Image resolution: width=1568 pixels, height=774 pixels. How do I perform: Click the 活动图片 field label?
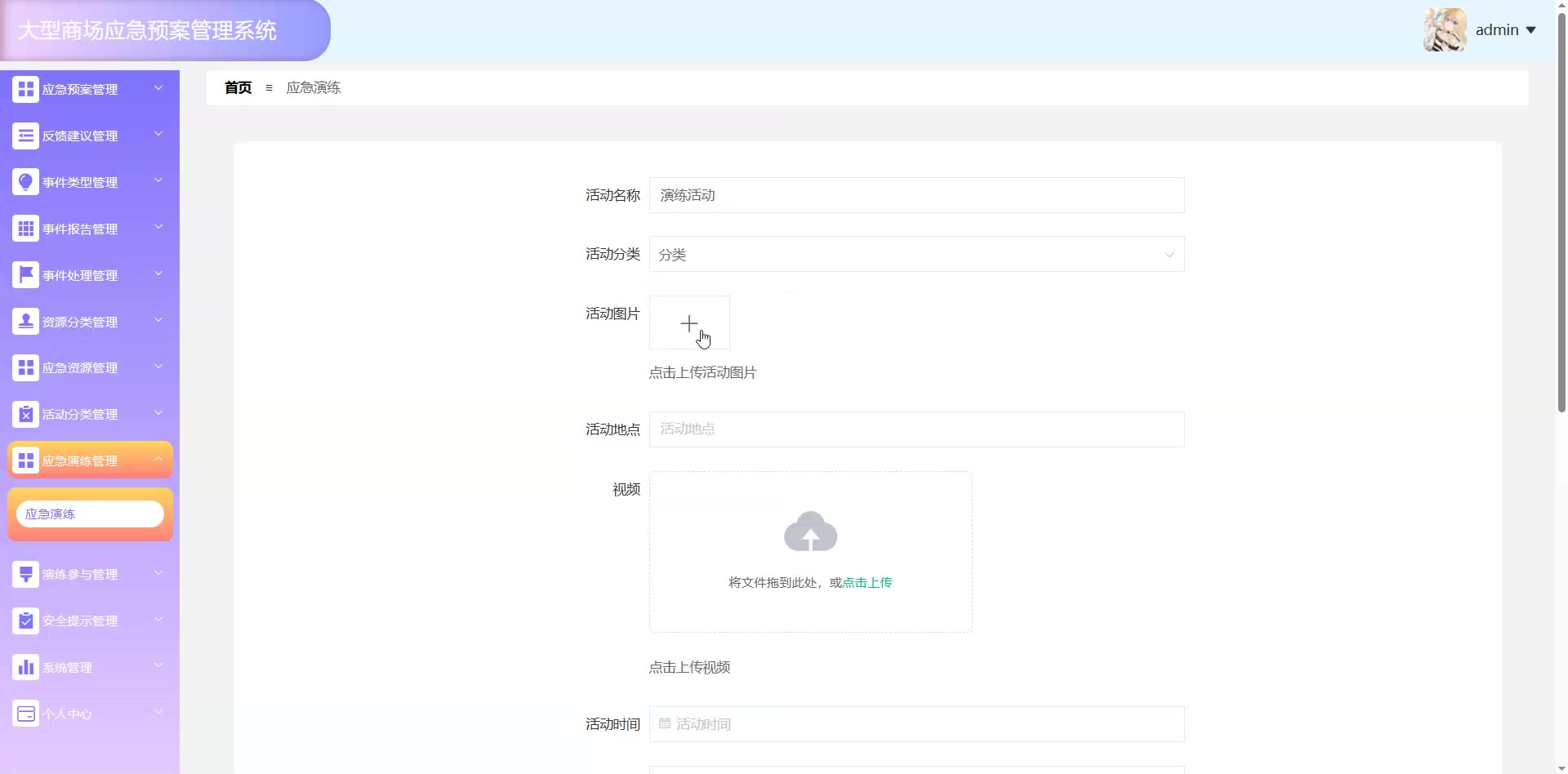point(612,314)
